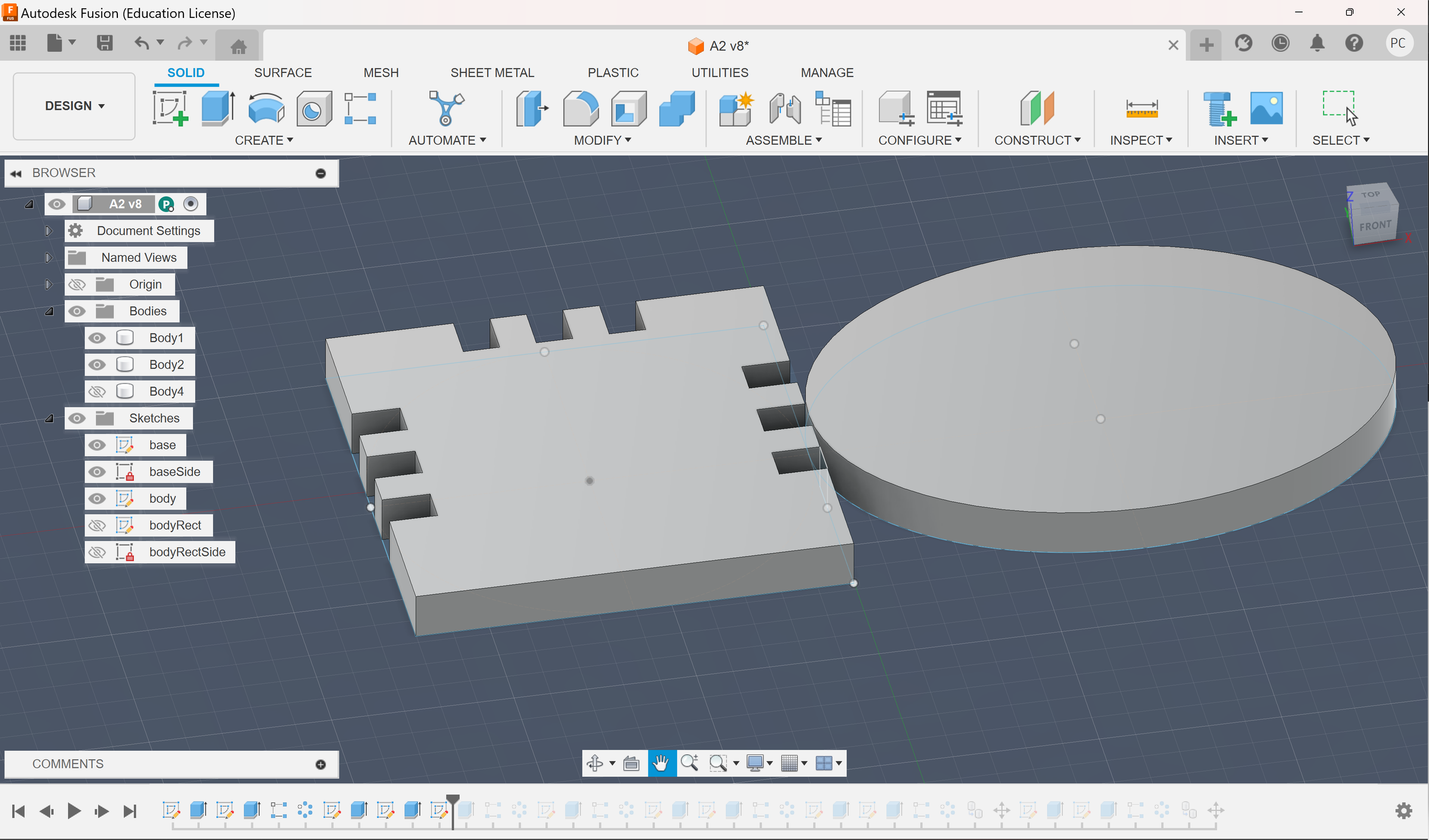This screenshot has width=1429, height=840.
Task: Expand the Document Settings tree item
Action: pos(48,230)
